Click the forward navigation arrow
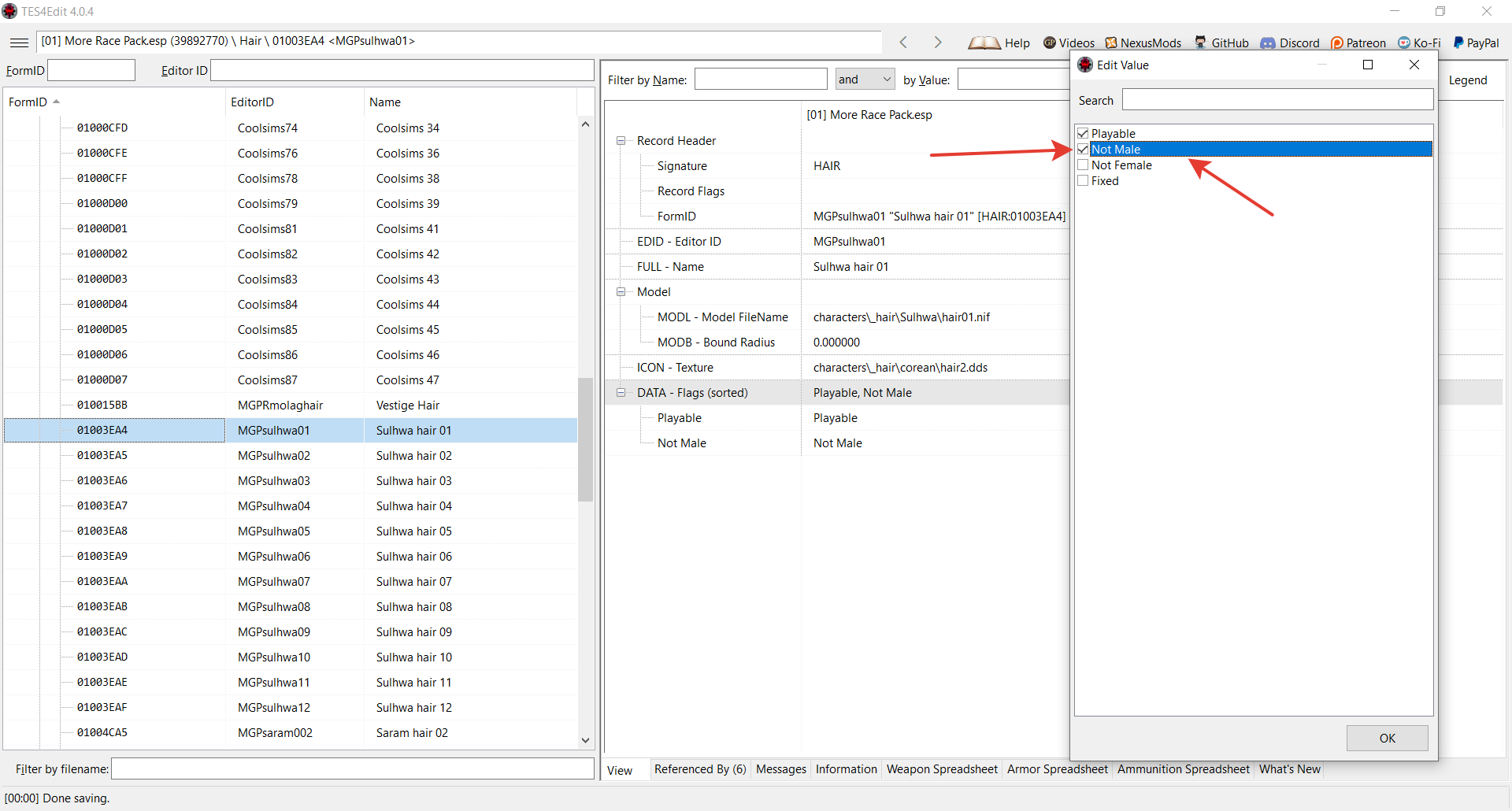This screenshot has height=811, width=1512. click(937, 43)
